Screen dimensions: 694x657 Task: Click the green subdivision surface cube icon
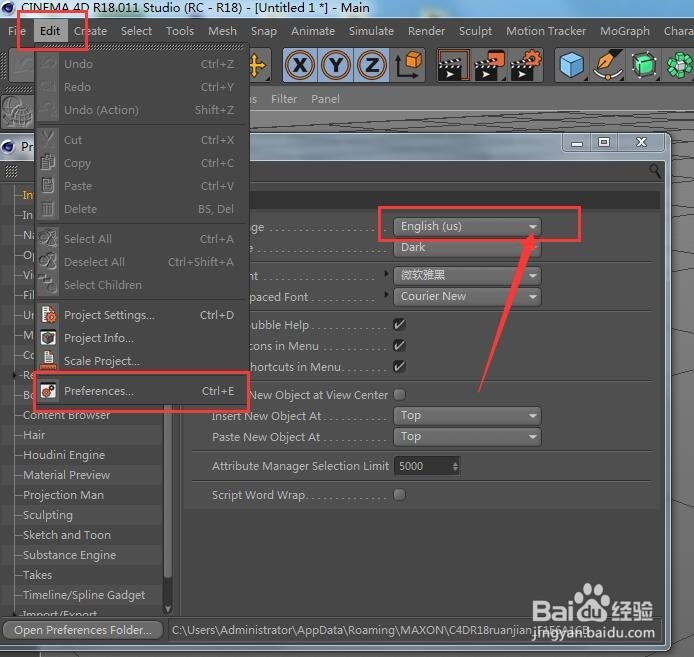click(x=644, y=66)
